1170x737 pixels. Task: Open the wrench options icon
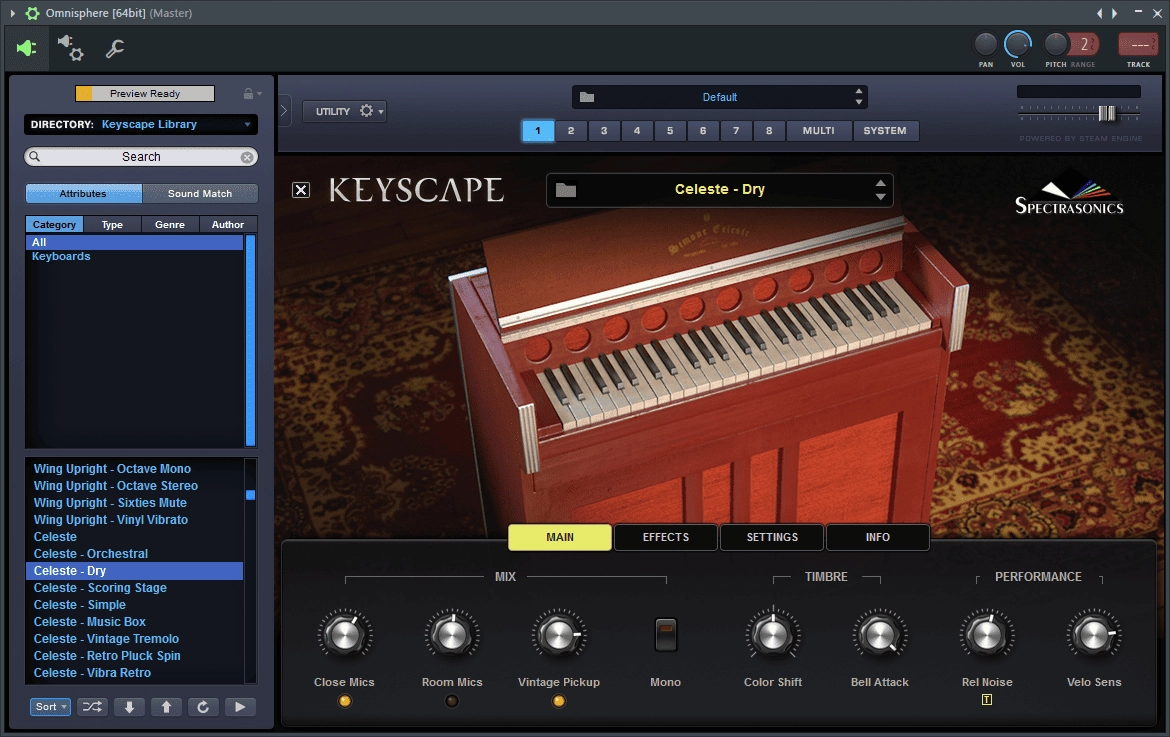pyautogui.click(x=114, y=49)
